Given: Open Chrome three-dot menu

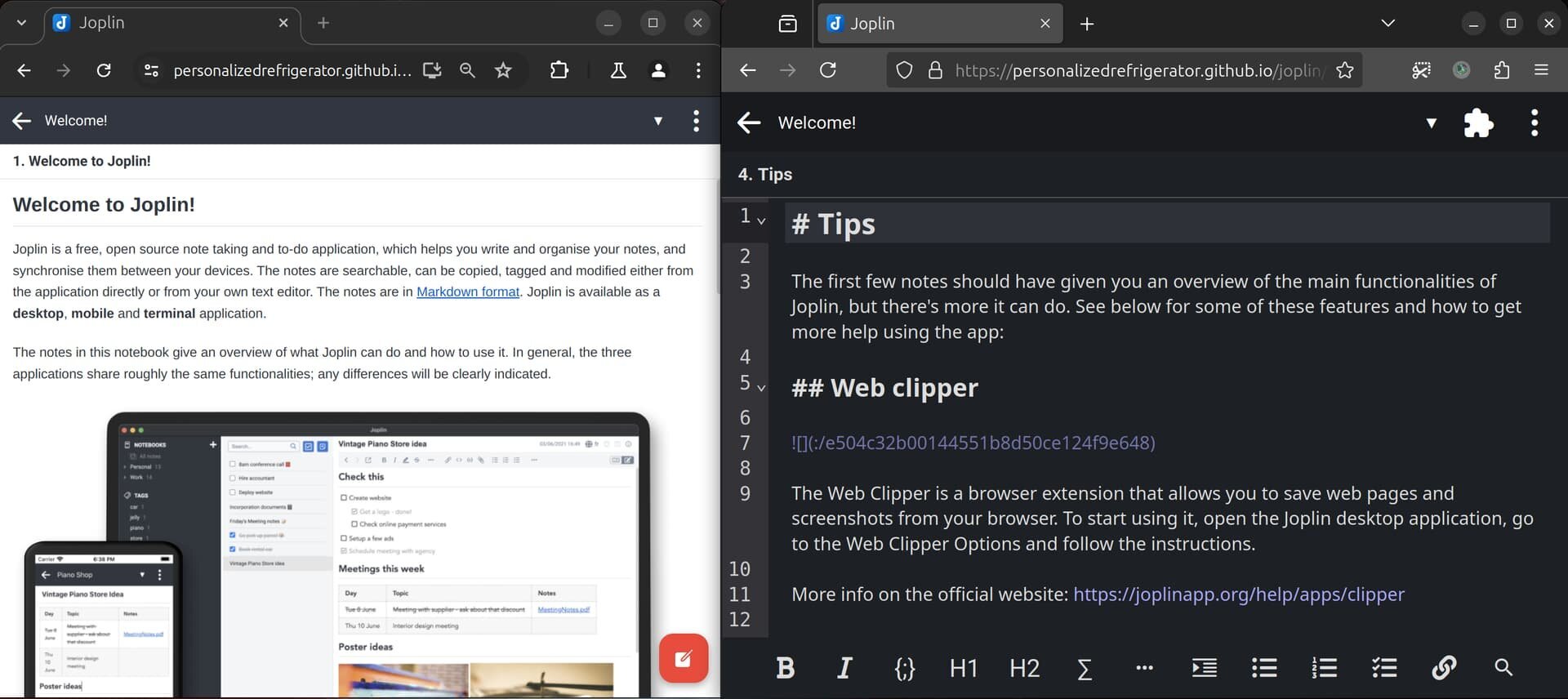Looking at the screenshot, I should point(698,70).
